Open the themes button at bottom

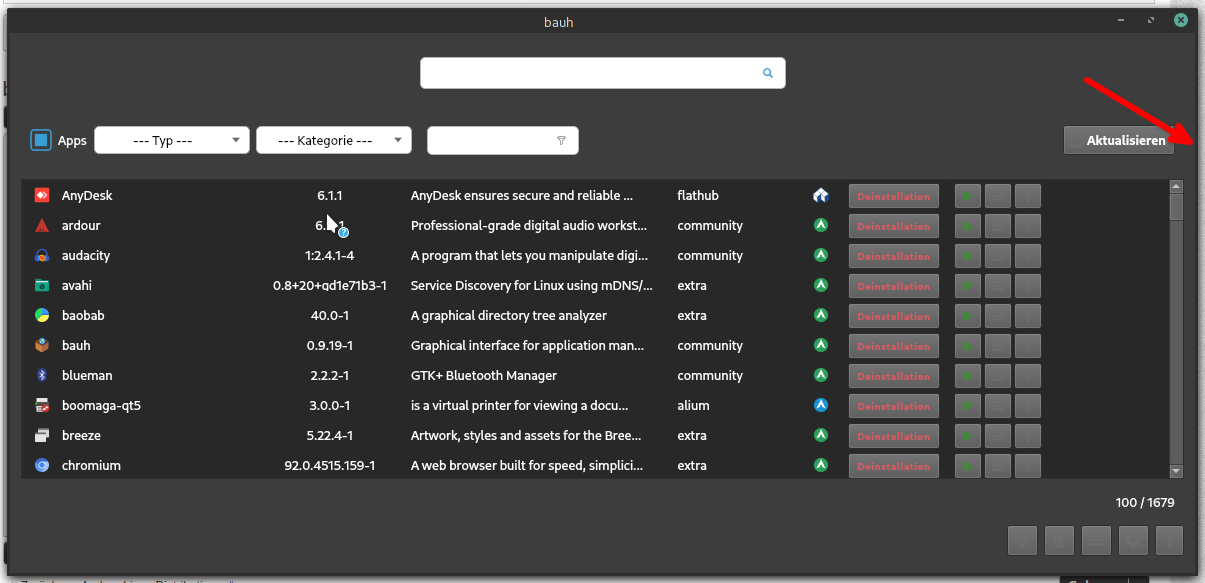point(1059,541)
